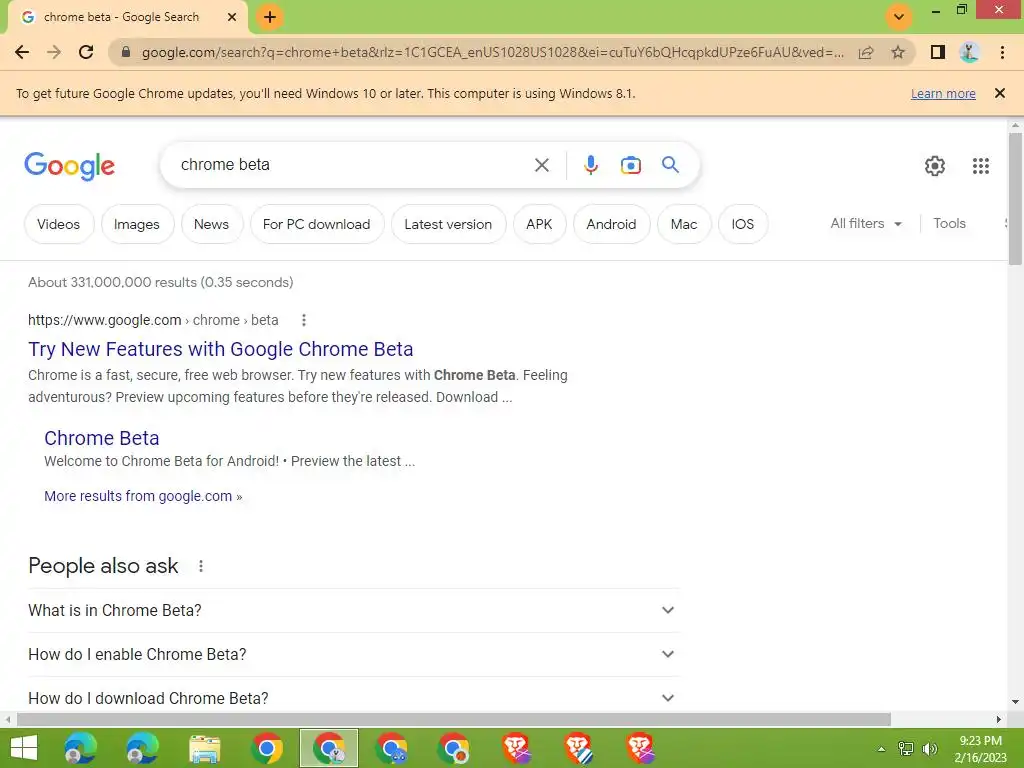
Task: Start a voice search with the microphone
Action: pyautogui.click(x=591, y=165)
